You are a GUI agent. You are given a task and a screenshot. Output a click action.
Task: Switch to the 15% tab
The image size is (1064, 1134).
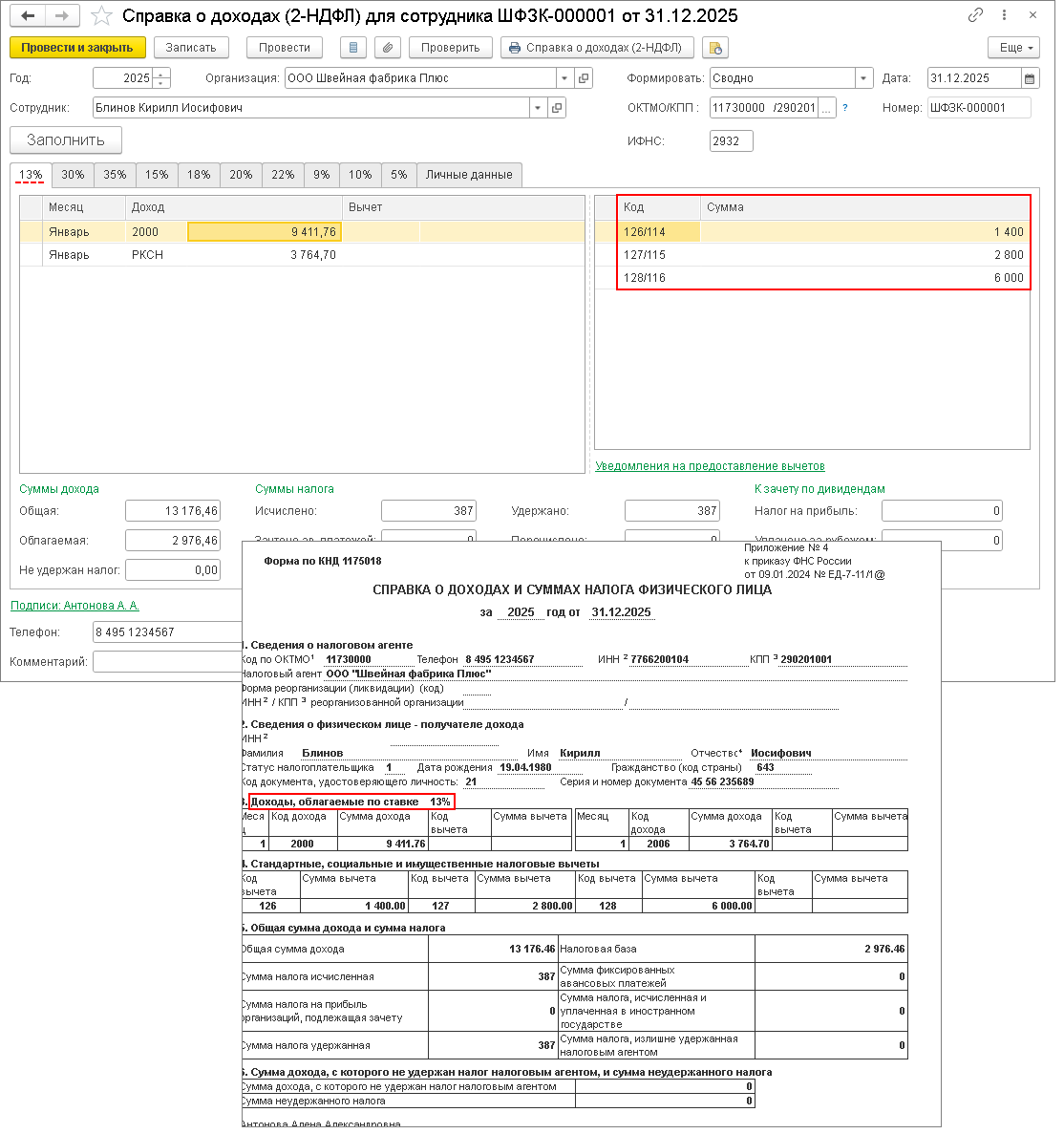[156, 175]
